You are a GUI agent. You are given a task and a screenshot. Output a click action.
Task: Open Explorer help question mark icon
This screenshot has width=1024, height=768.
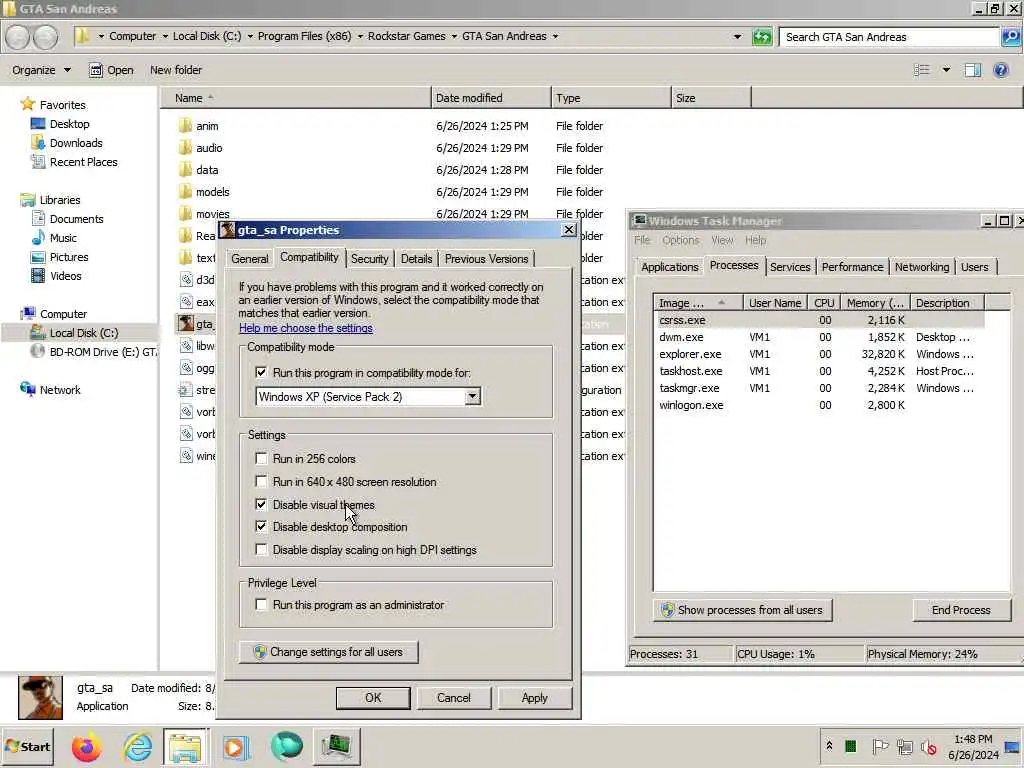coord(1000,70)
